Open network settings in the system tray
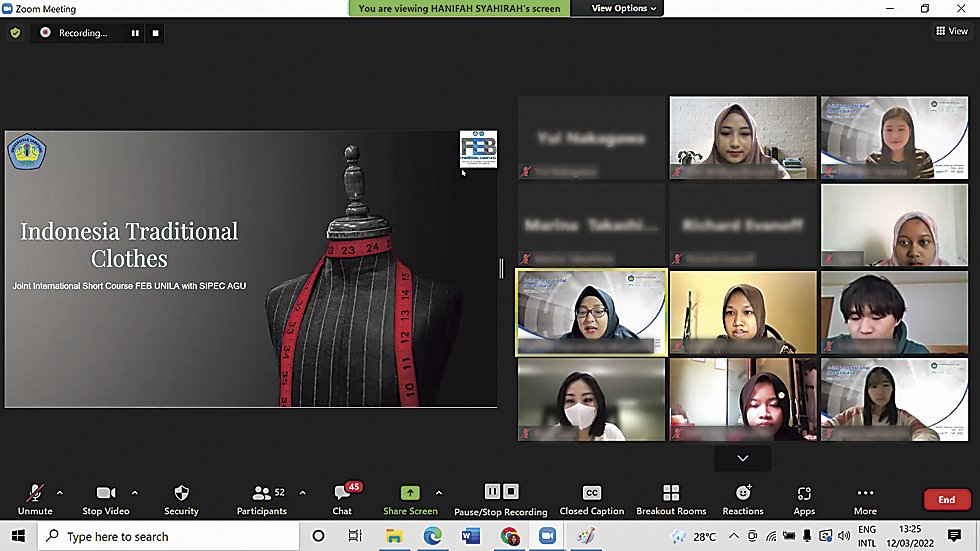This screenshot has width=980, height=551. tap(771, 536)
